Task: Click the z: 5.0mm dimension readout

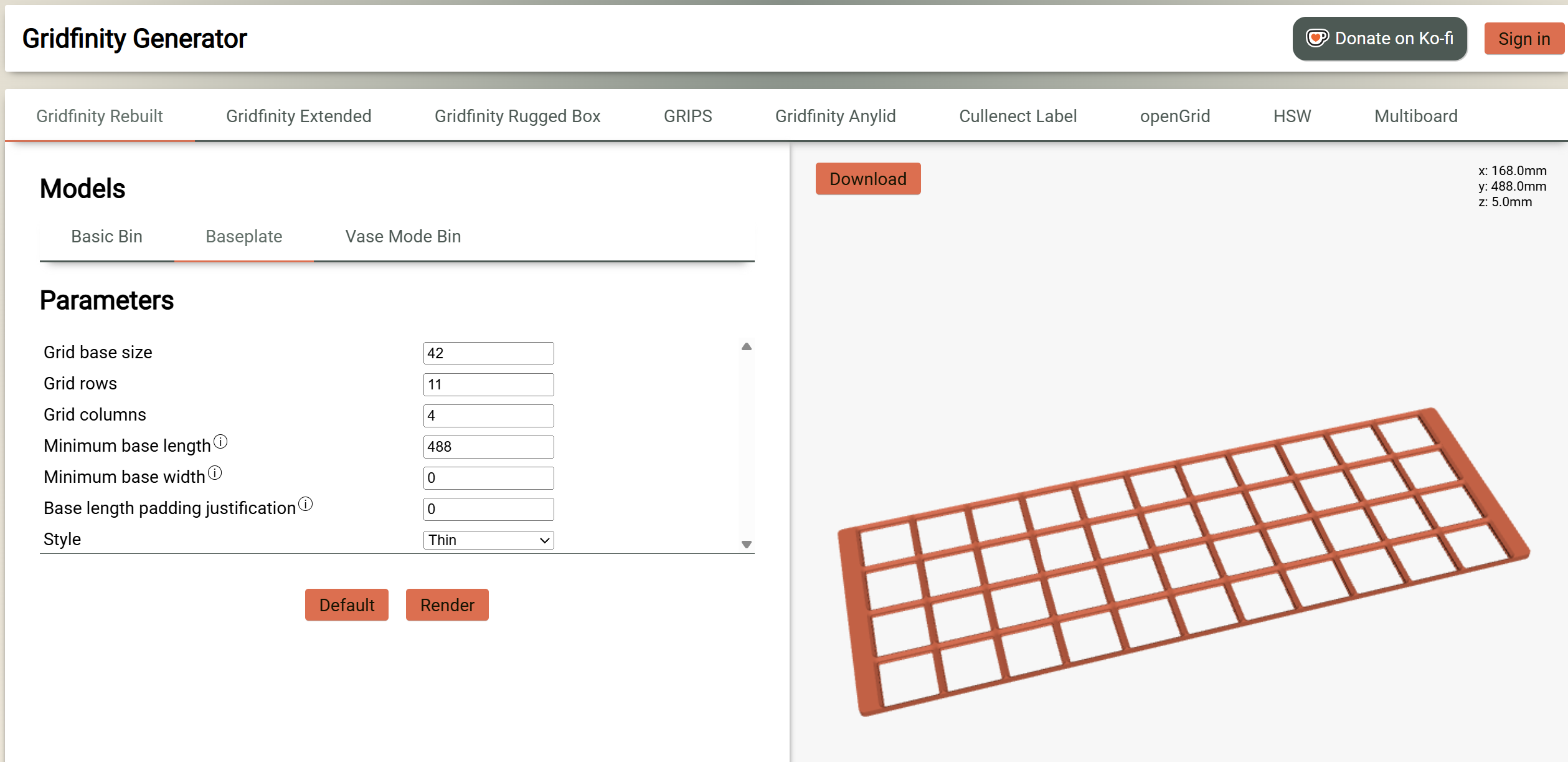Action: [x=1505, y=202]
